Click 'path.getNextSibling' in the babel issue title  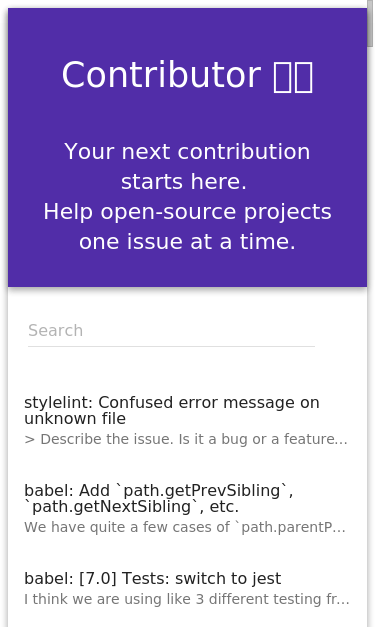pyautogui.click(x=111, y=507)
